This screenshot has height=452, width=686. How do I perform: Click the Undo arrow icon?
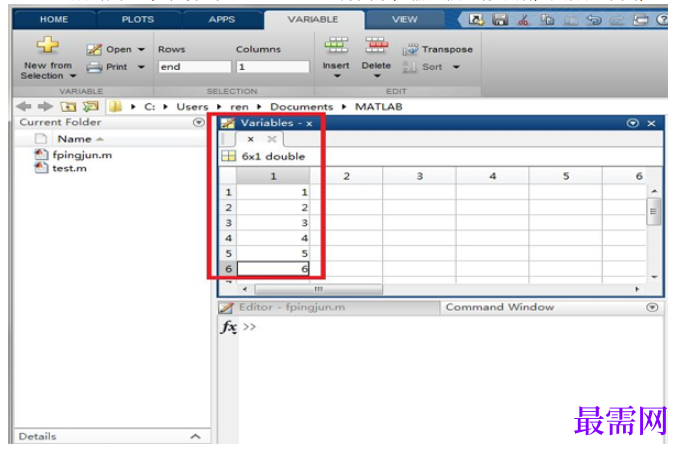pyautogui.click(x=594, y=20)
